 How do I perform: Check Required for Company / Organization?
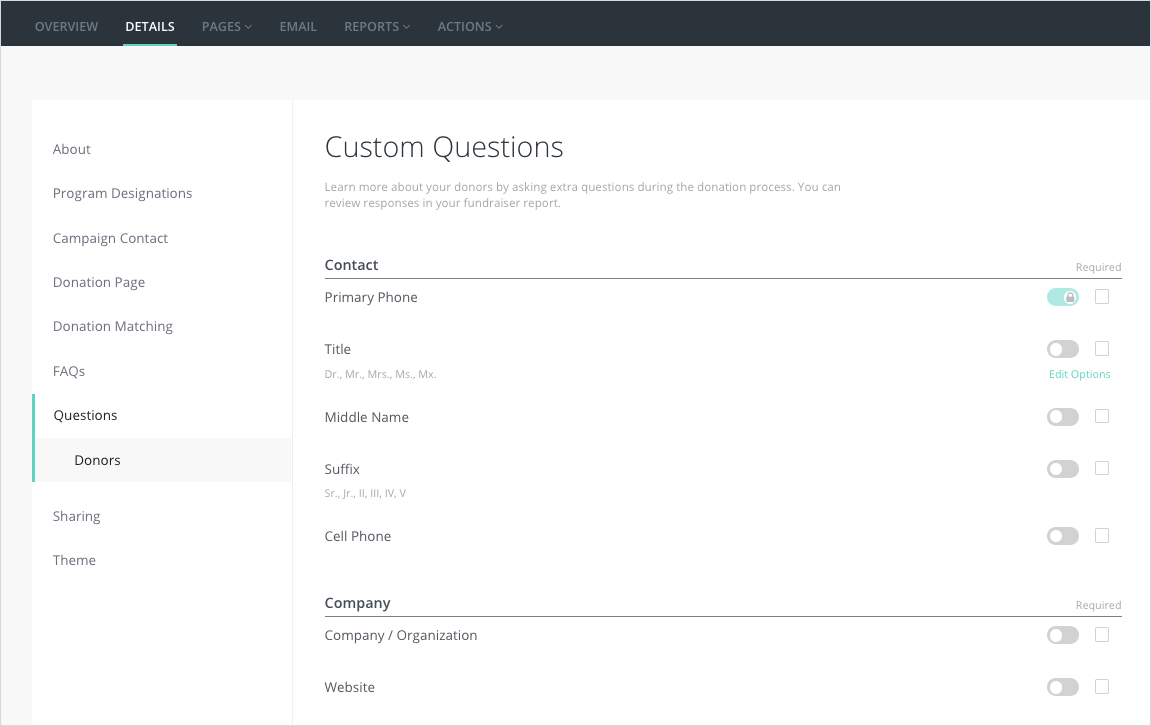point(1102,635)
